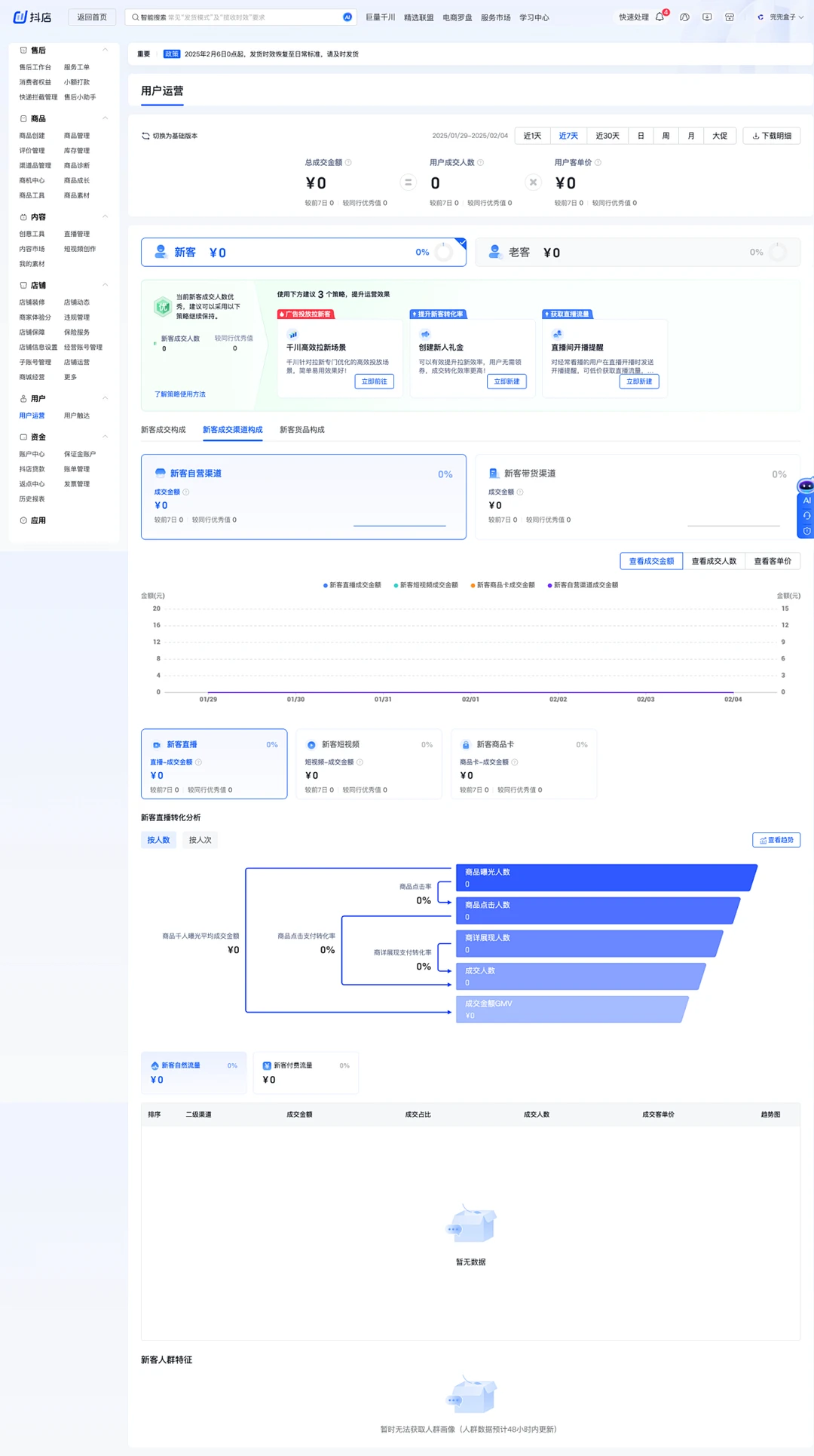Collapse the 资金 sidebar section
Image resolution: width=814 pixels, height=1456 pixels.
coord(105,437)
